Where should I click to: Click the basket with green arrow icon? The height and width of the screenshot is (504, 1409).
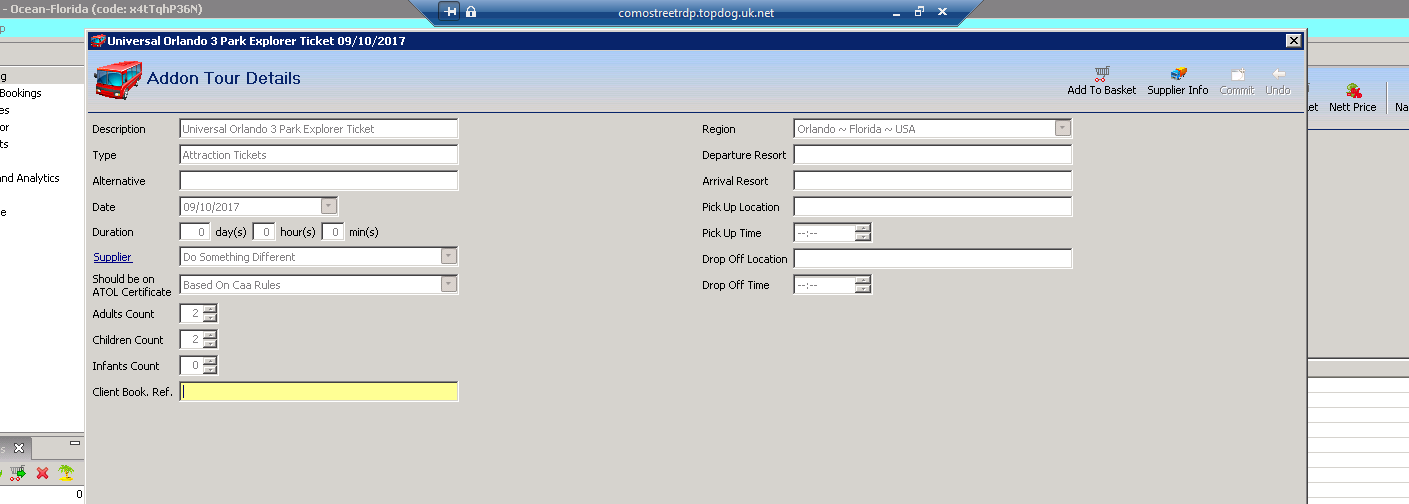(x=18, y=473)
